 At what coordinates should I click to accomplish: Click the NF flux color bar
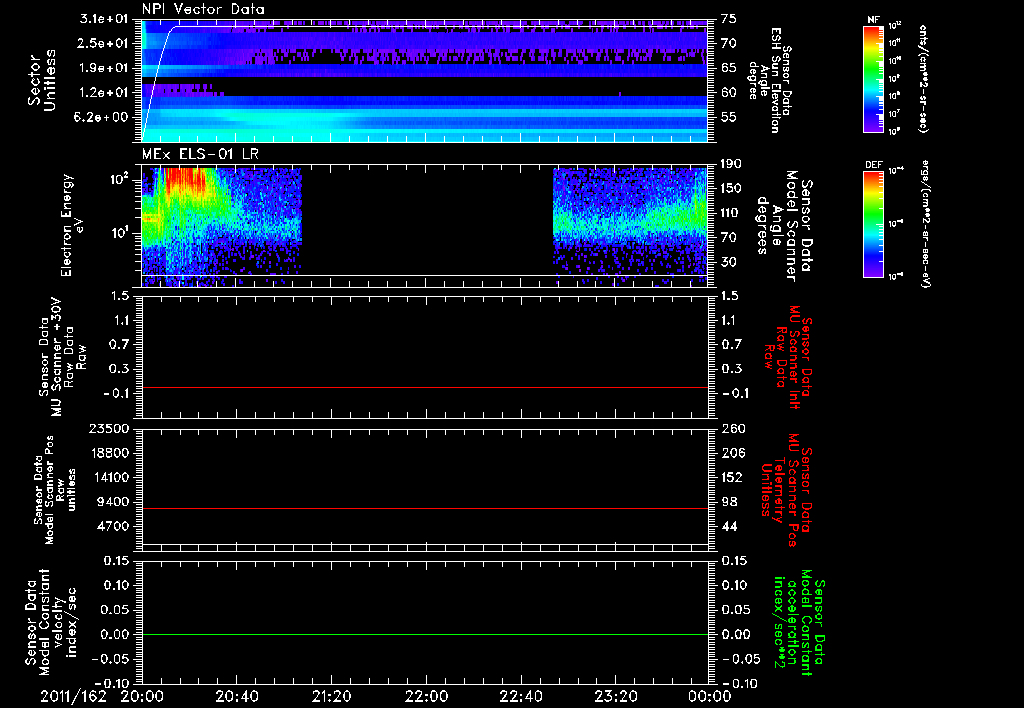pos(873,79)
